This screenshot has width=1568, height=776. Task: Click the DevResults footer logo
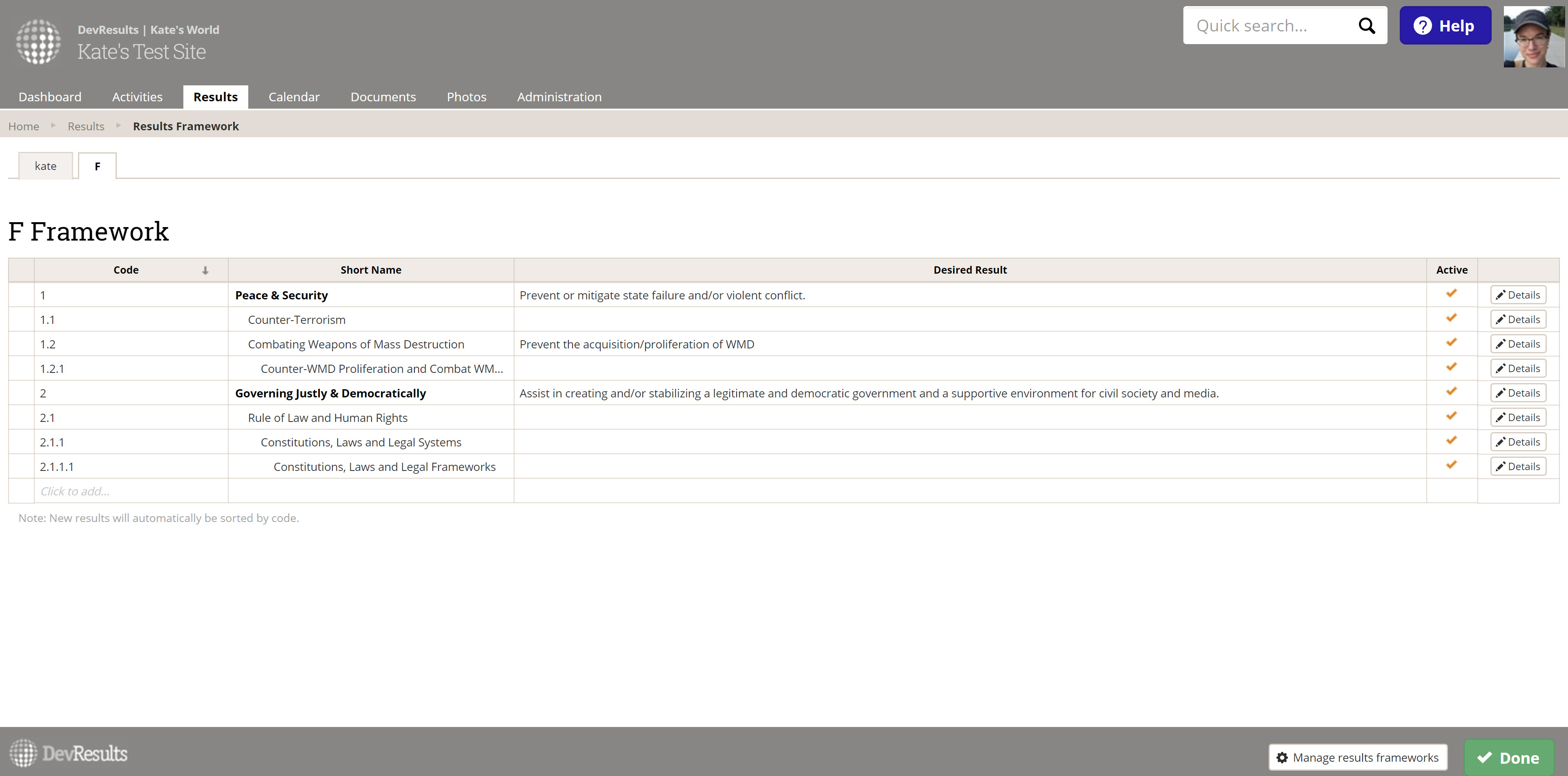[68, 753]
